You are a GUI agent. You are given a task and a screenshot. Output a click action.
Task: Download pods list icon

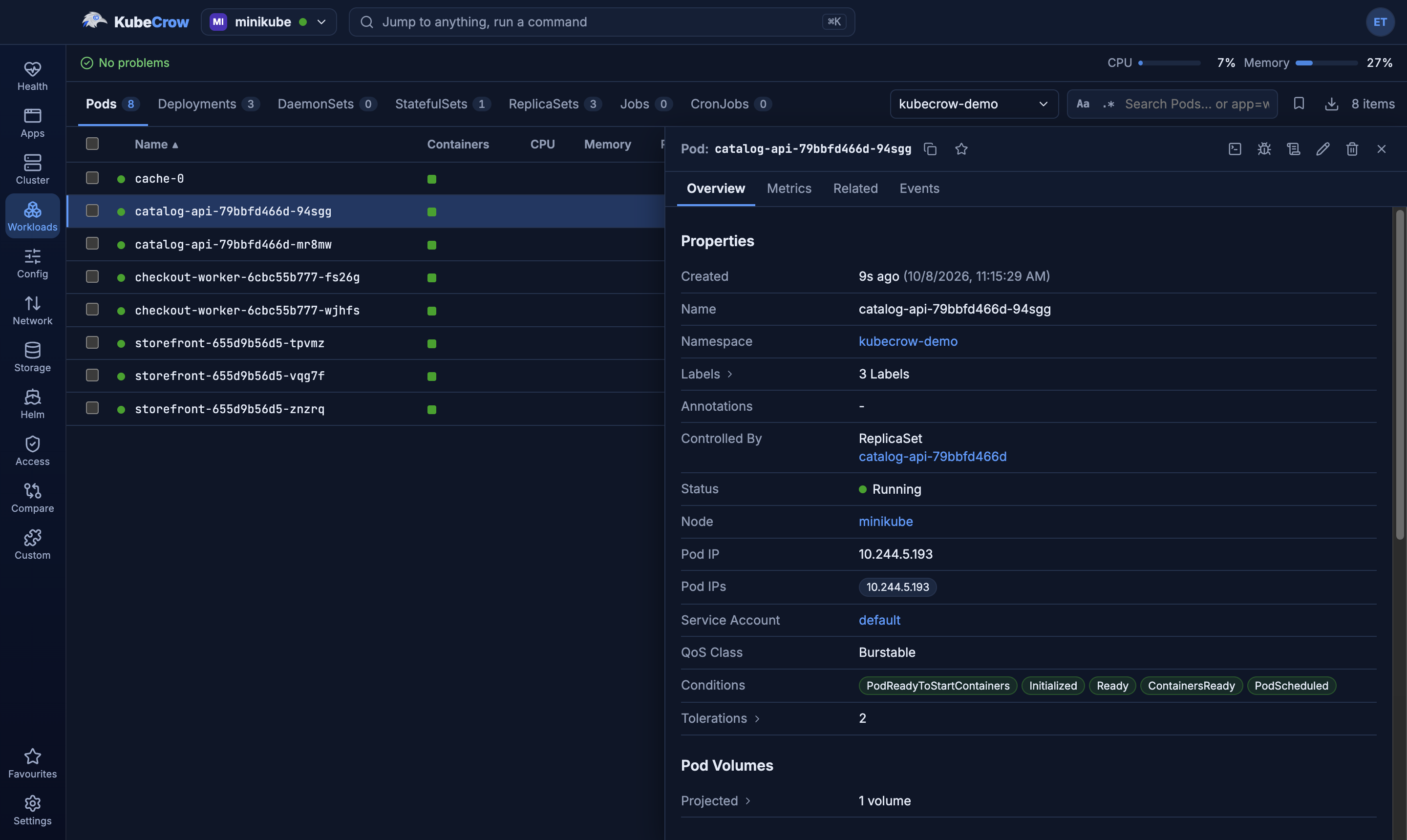tap(1332, 104)
